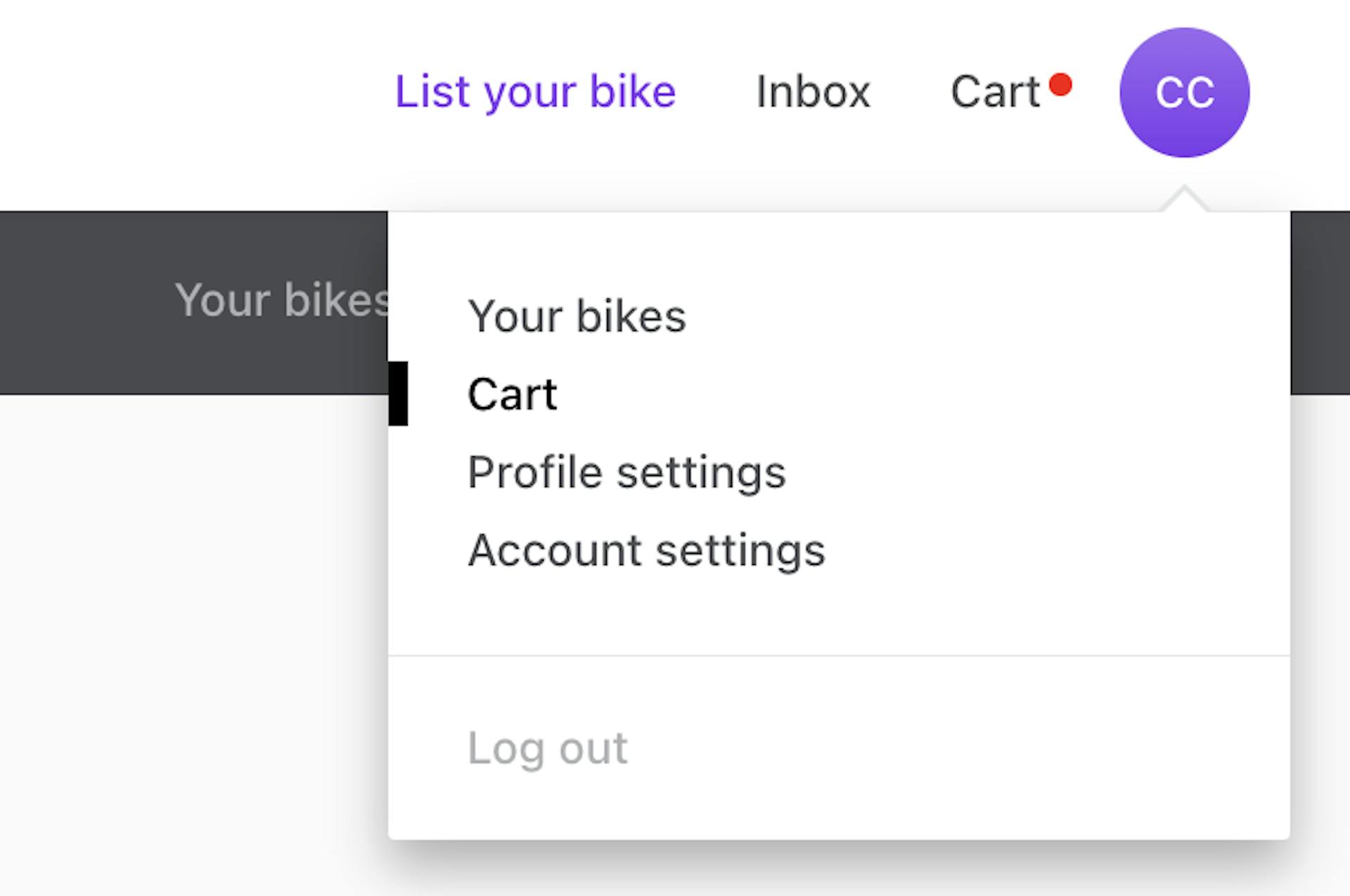Click the dropdown's pointer arrow under avatar
The image size is (1350, 896).
[x=1185, y=199]
